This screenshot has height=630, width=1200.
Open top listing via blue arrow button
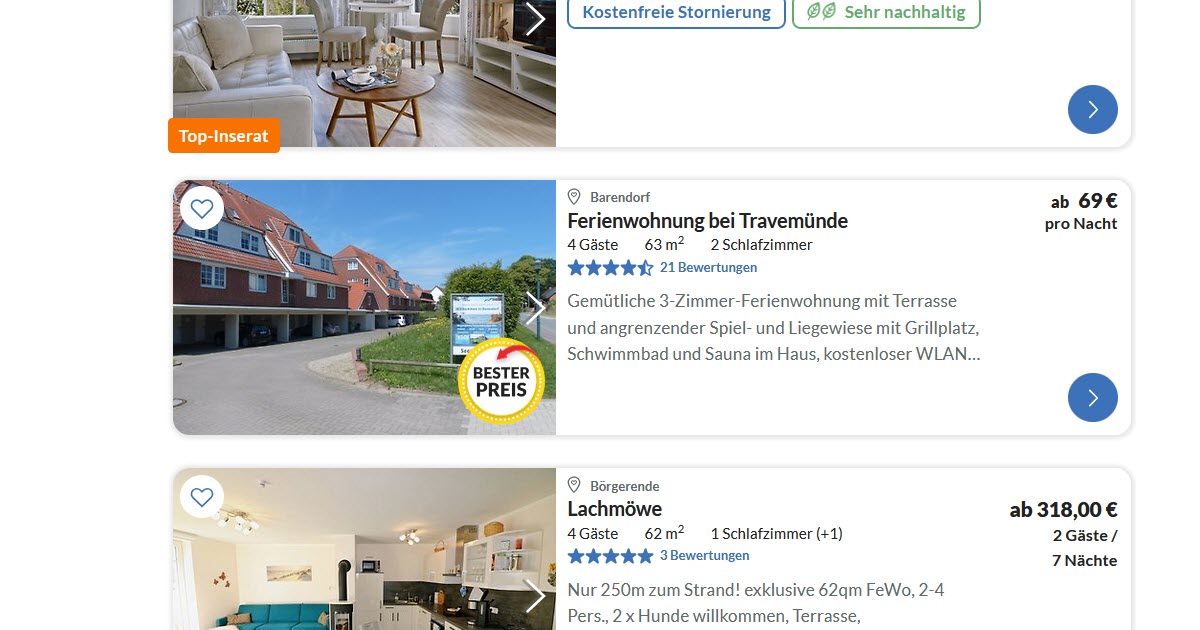tap(1092, 110)
